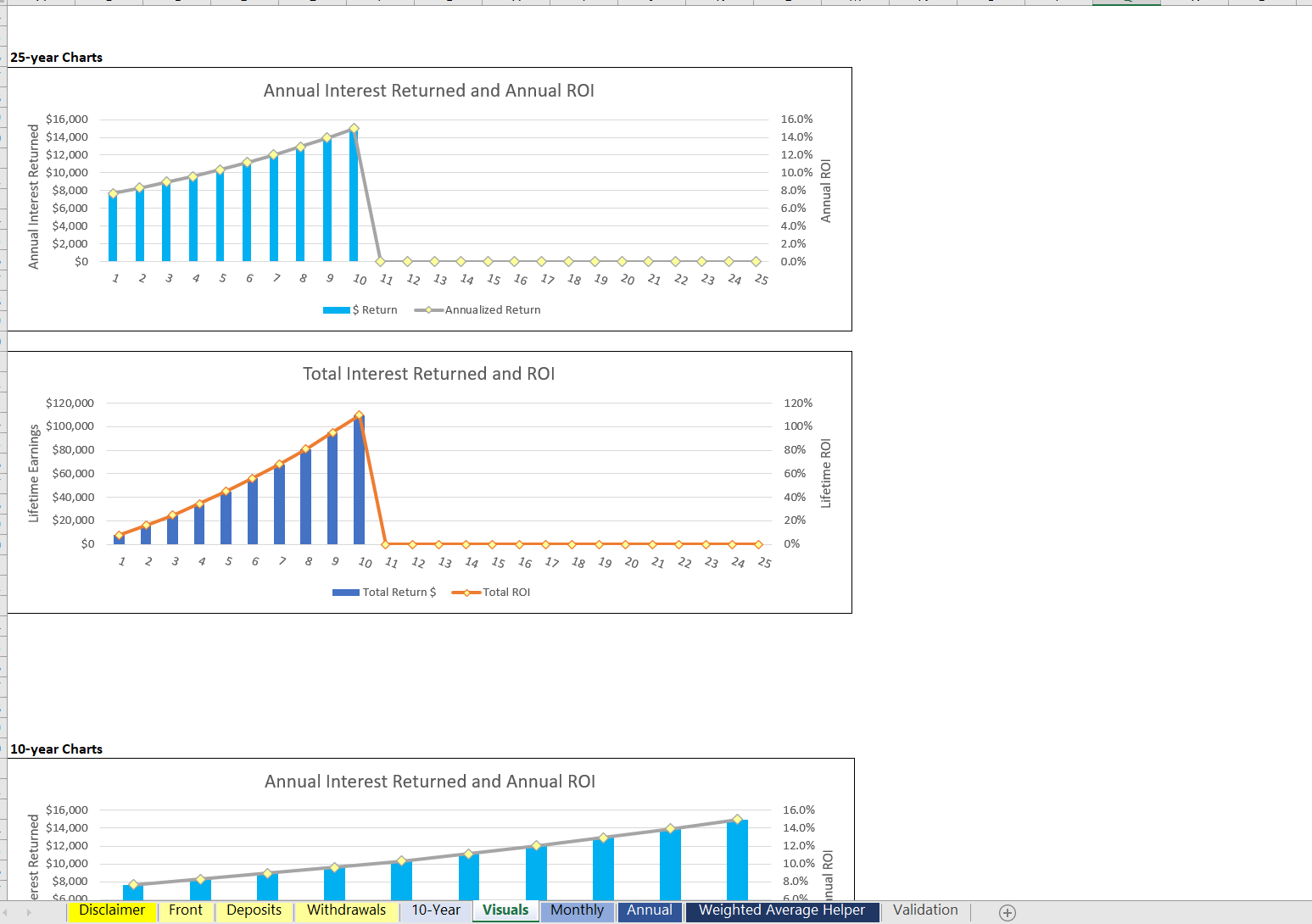Select the $ Return legend entry
This screenshot has width=1312, height=924.
point(360,310)
